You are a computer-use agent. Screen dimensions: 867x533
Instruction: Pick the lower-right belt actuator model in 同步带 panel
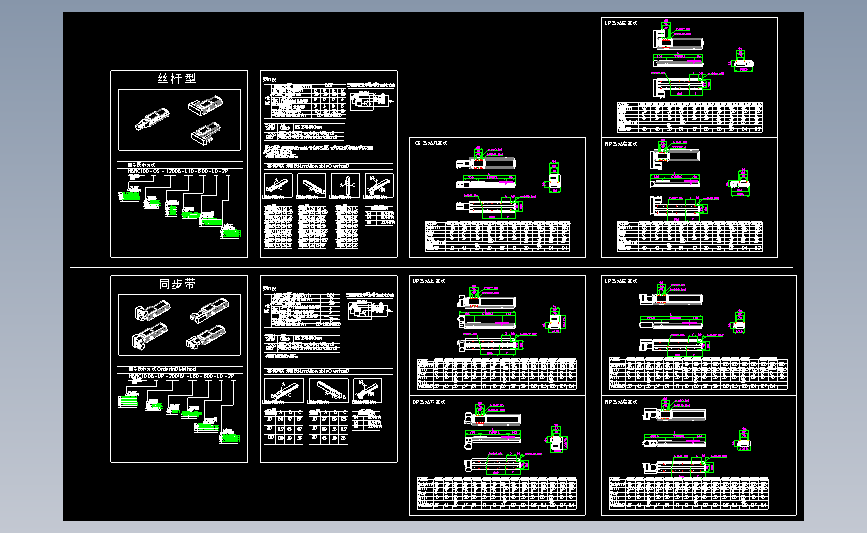tap(206, 337)
